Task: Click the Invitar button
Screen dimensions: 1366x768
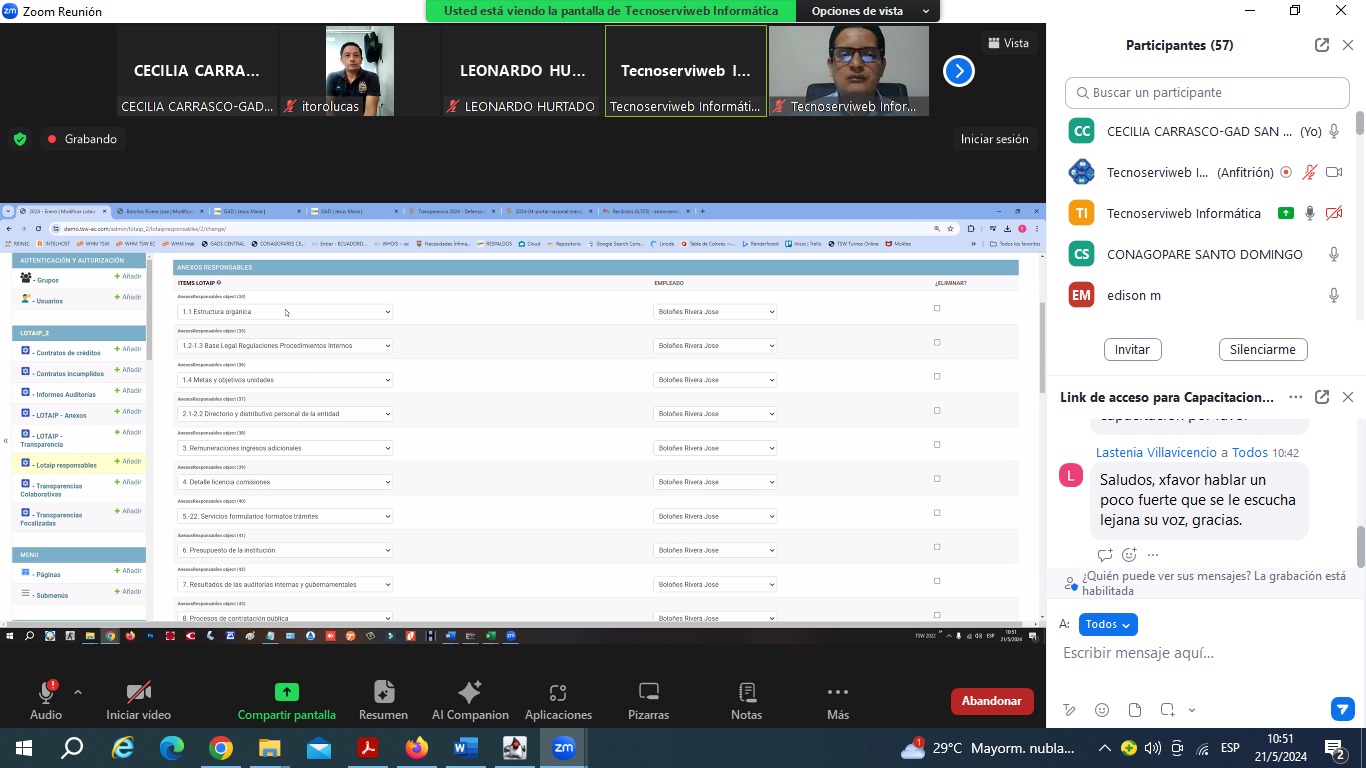Action: click(1132, 350)
